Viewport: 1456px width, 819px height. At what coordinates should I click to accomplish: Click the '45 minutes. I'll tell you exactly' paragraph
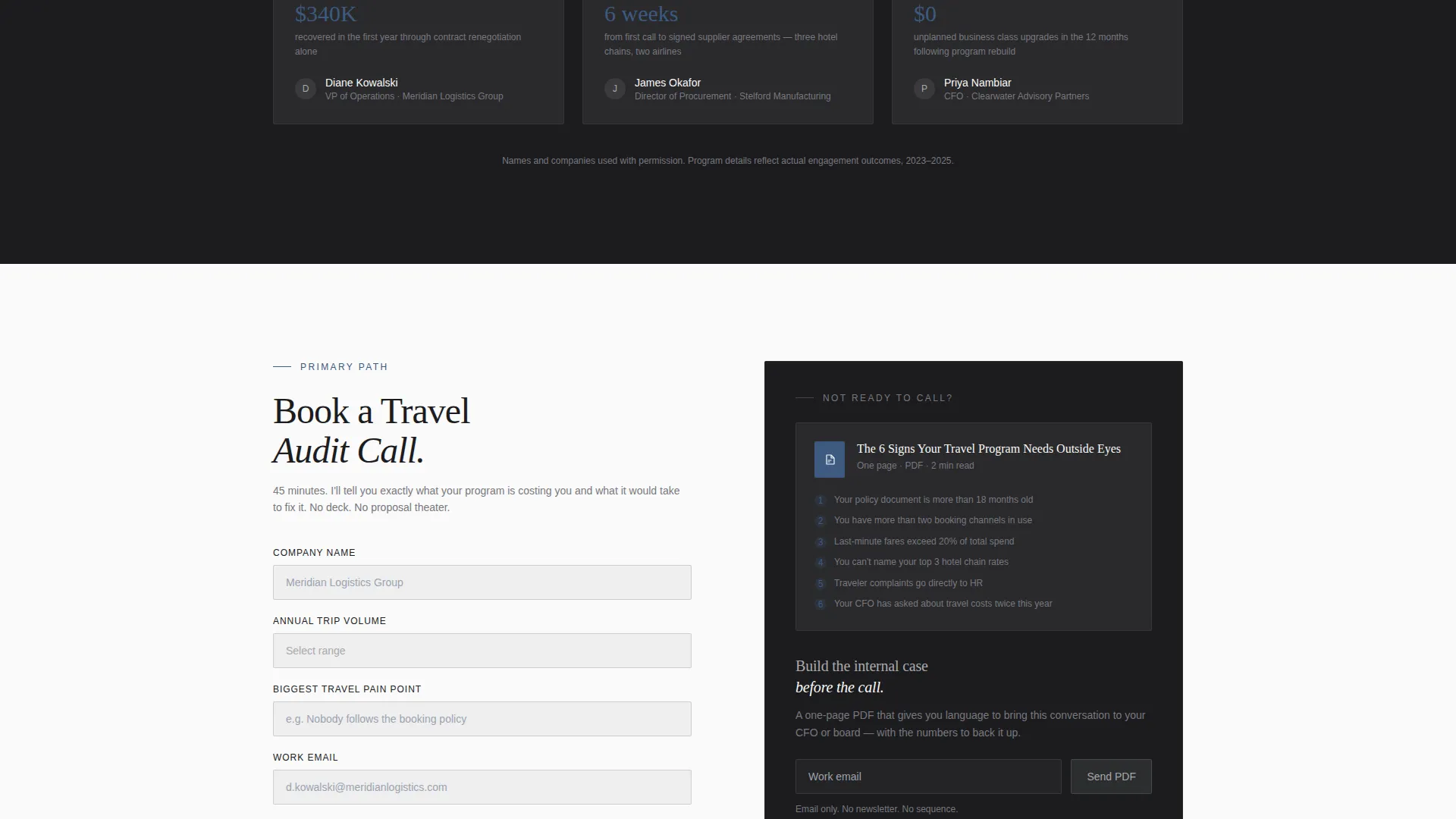[x=476, y=499]
